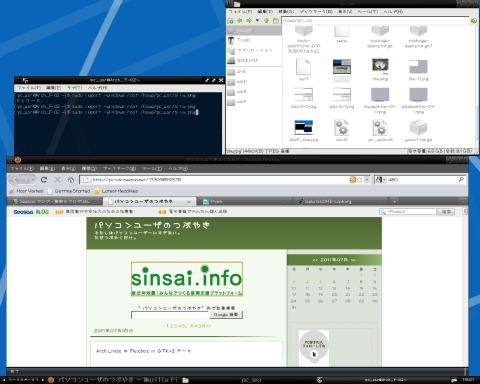Go to previous month in calendar
The width and height of the screenshot is (480, 384).
click(x=315, y=260)
